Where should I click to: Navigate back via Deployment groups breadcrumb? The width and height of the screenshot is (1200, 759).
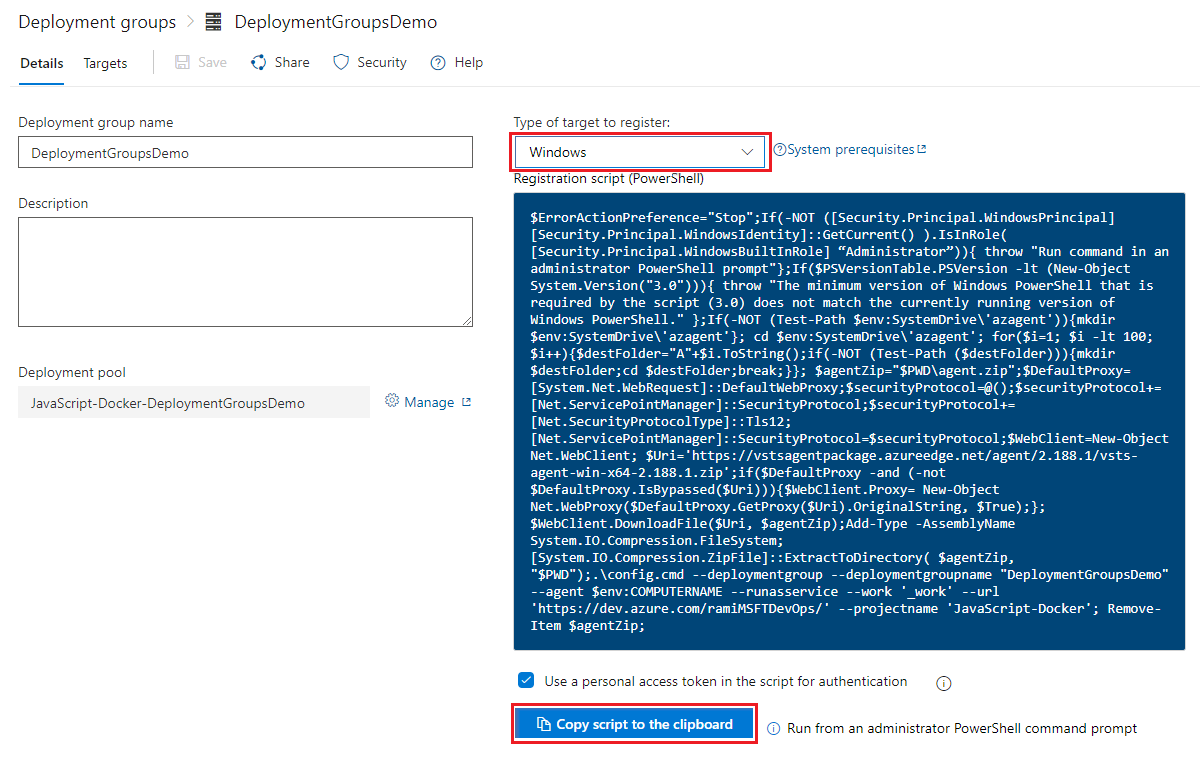[96, 21]
